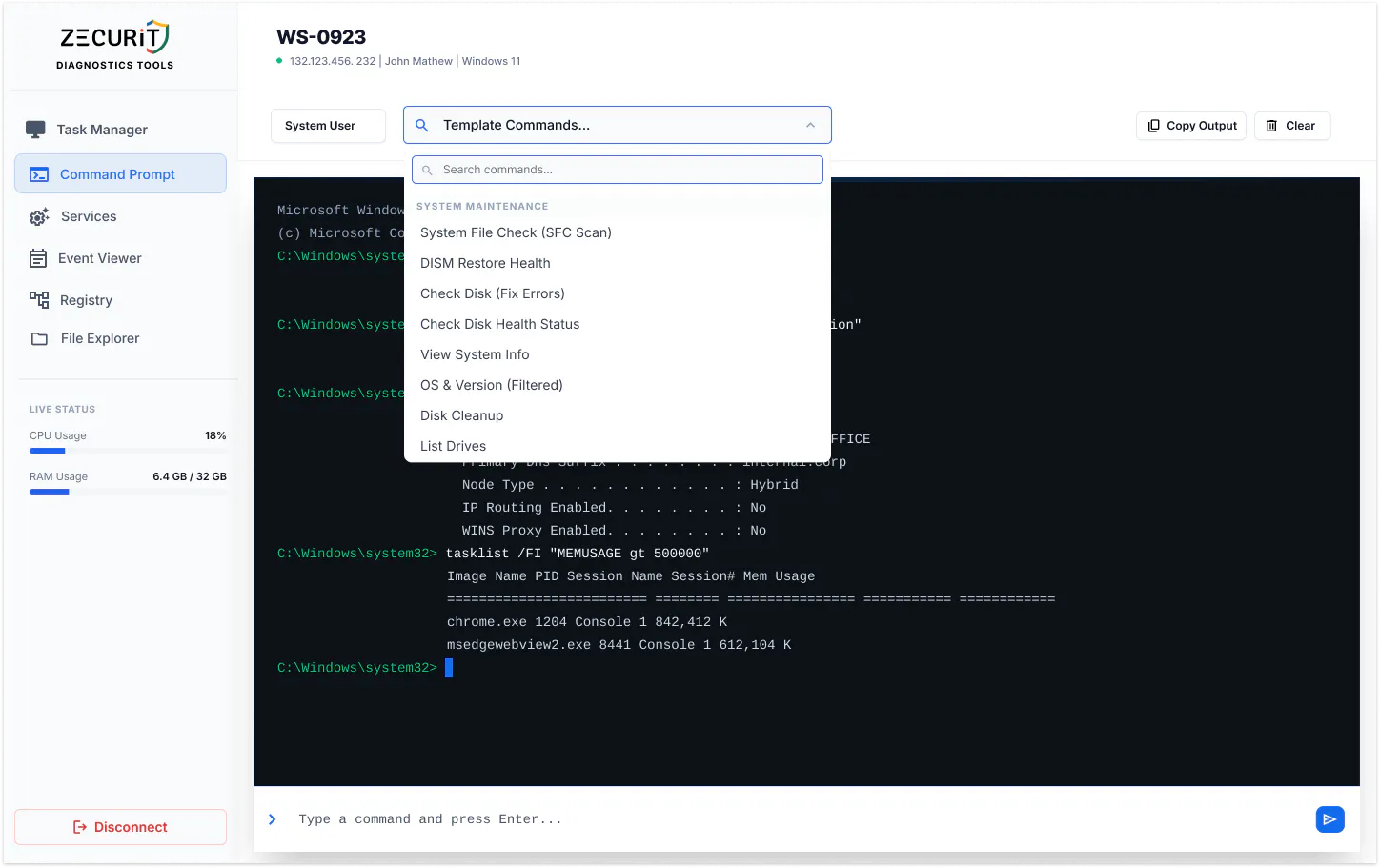Viewport: 1380px width, 868px height.
Task: Click the Task Manager monitor icon
Action: (35, 130)
